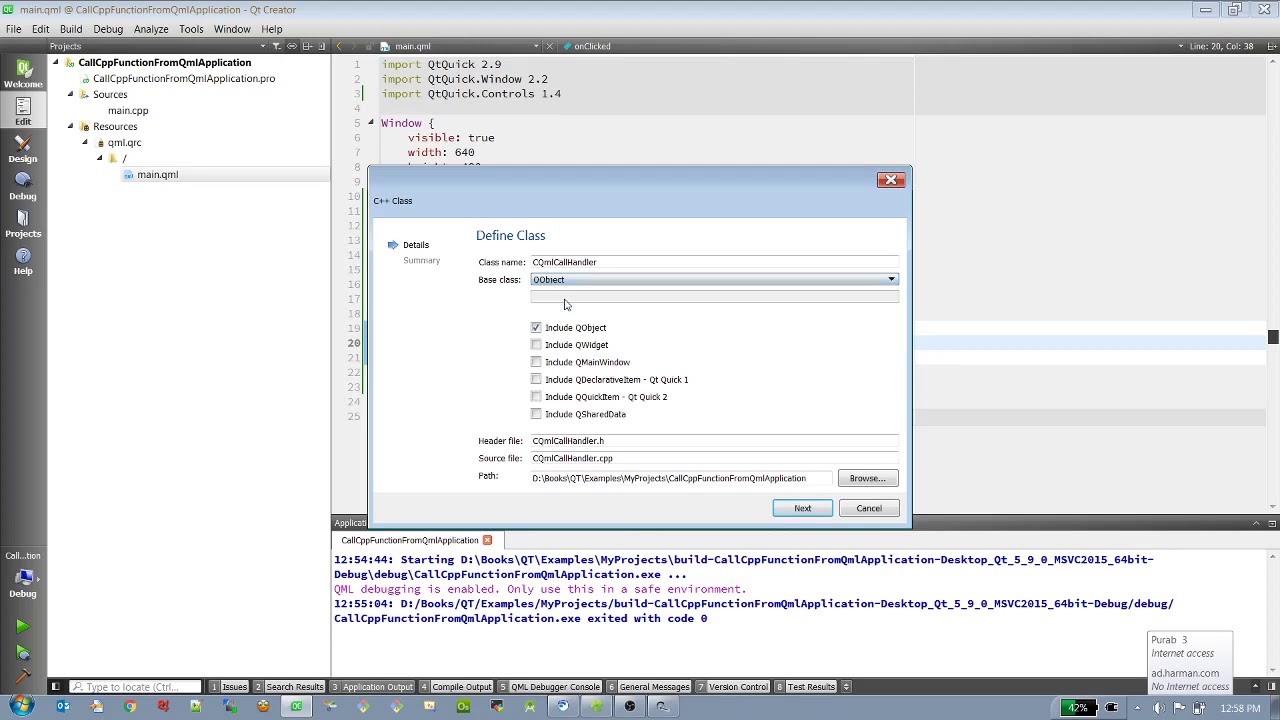Collapse the / prefix folder
1280x720 pixels.
tap(99, 159)
